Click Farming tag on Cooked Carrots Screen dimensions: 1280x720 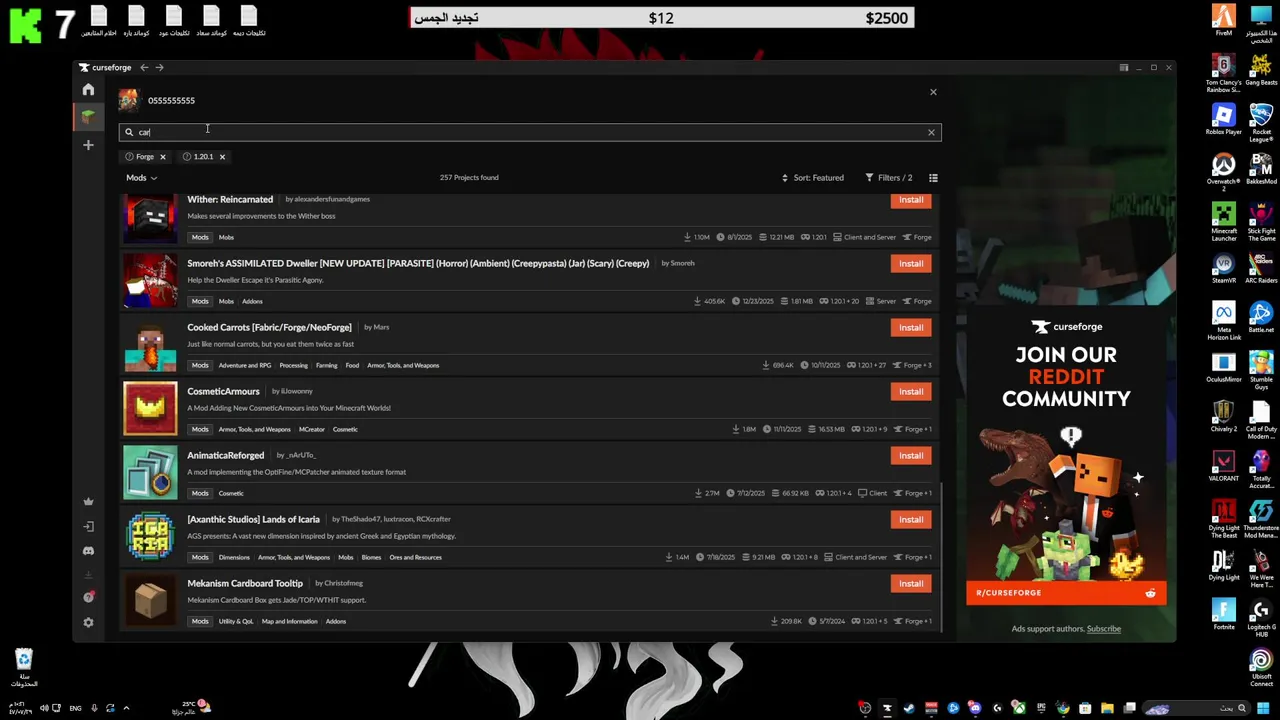pos(327,365)
